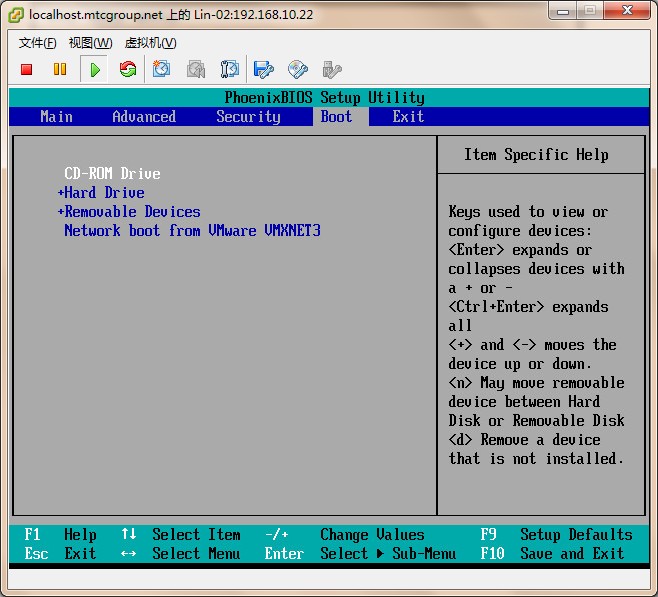Viewport: 658px width, 597px height.
Task: Switch to the Exit BIOS tab
Action: tap(408, 117)
